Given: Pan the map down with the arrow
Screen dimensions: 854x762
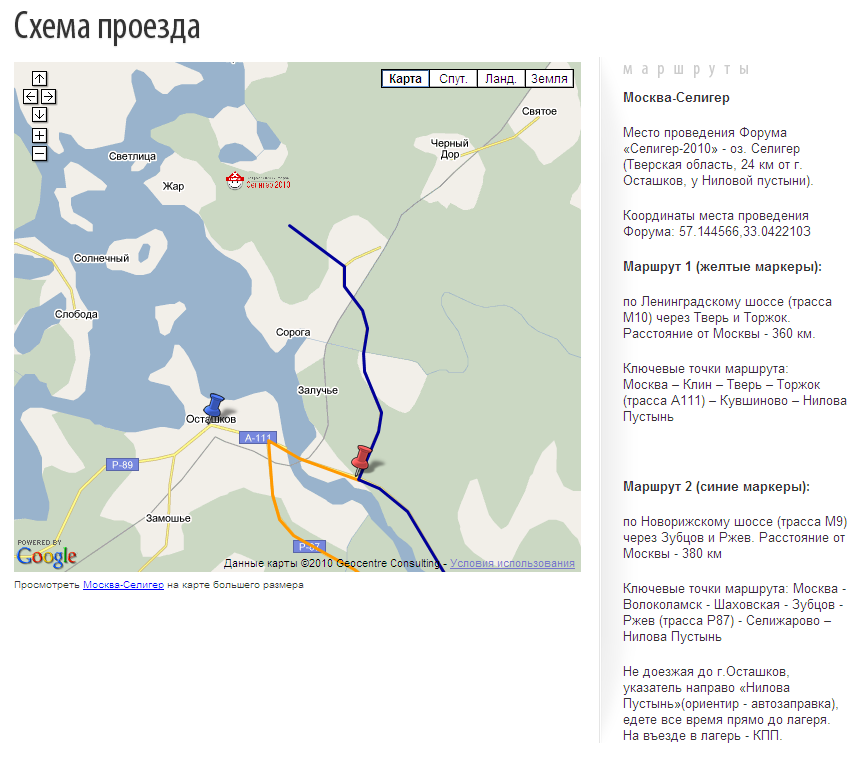Looking at the screenshot, I should 39,114.
